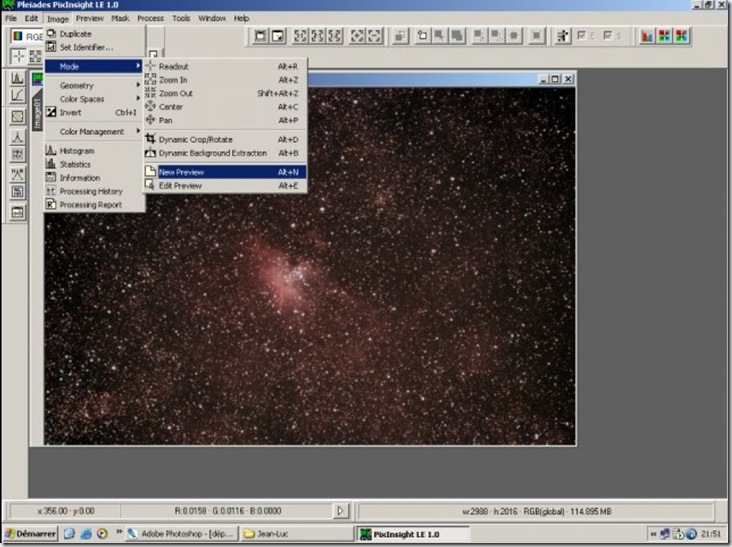This screenshot has width=732, height=547.
Task: Choose New Preview in Mode submenu
Action: pos(225,172)
